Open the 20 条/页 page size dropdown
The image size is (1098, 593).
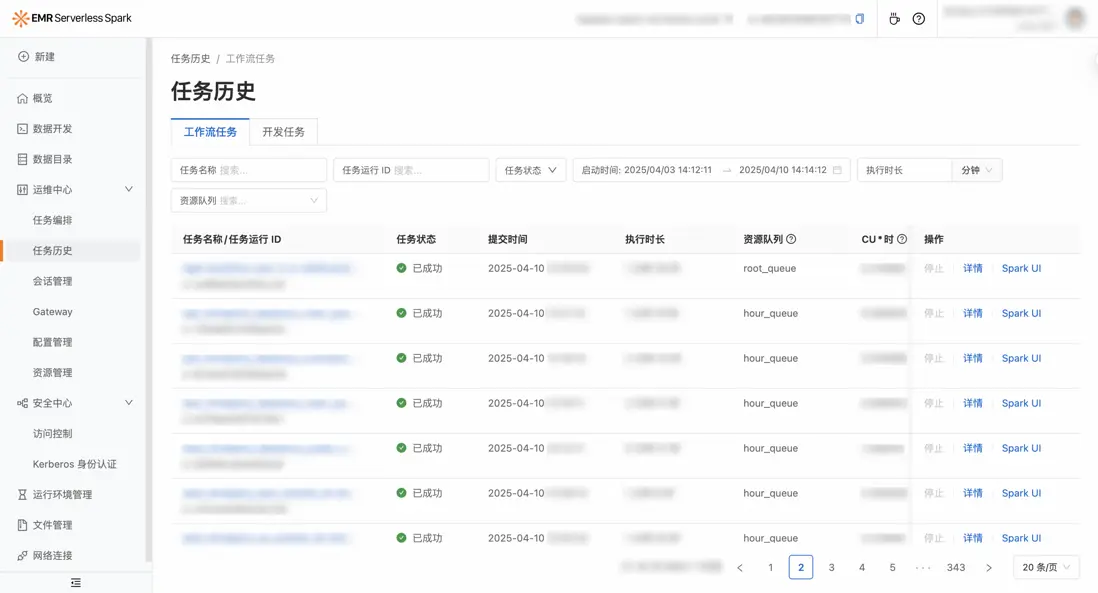coord(1046,568)
